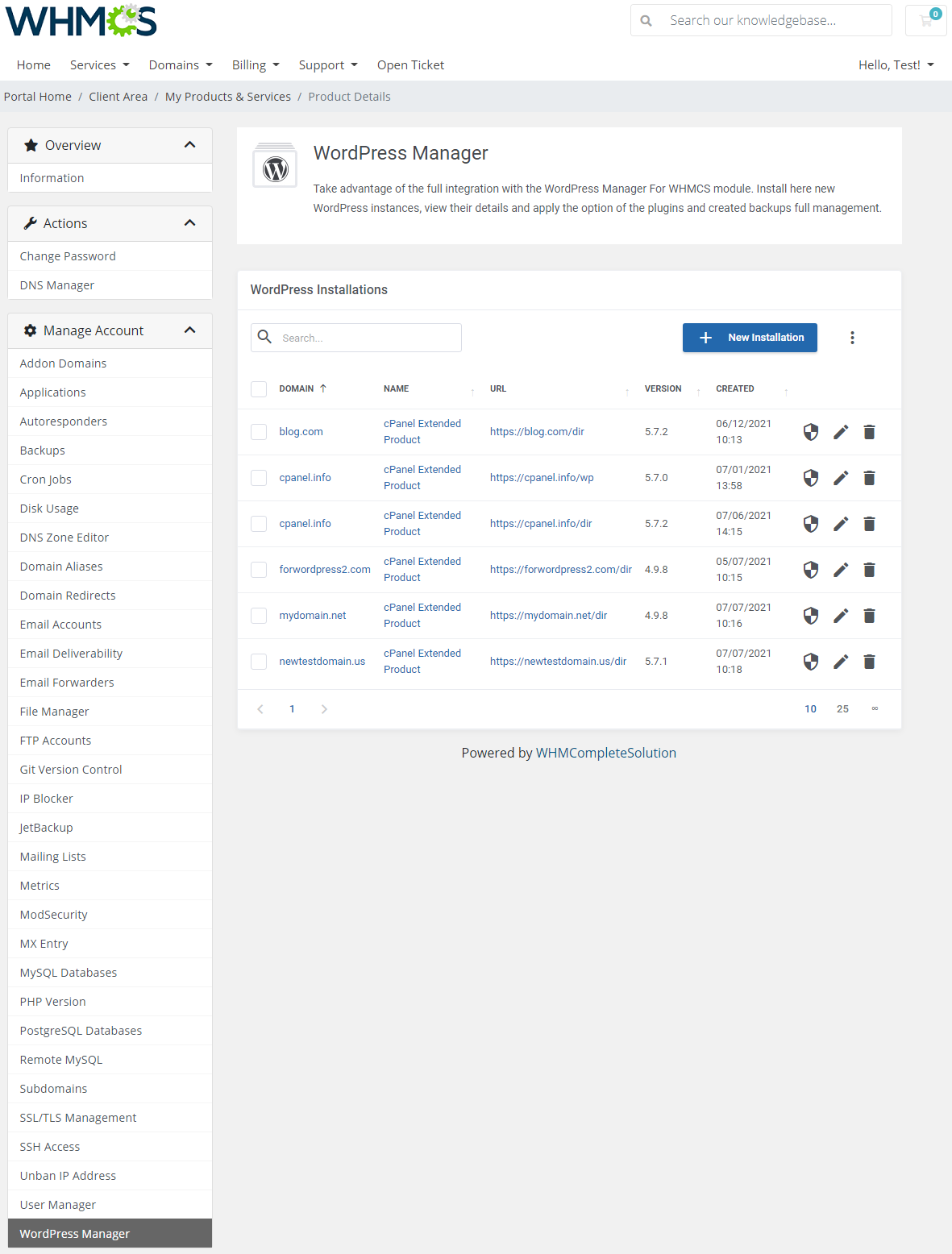
Task: Open the Support dropdown menu
Action: [x=328, y=65]
